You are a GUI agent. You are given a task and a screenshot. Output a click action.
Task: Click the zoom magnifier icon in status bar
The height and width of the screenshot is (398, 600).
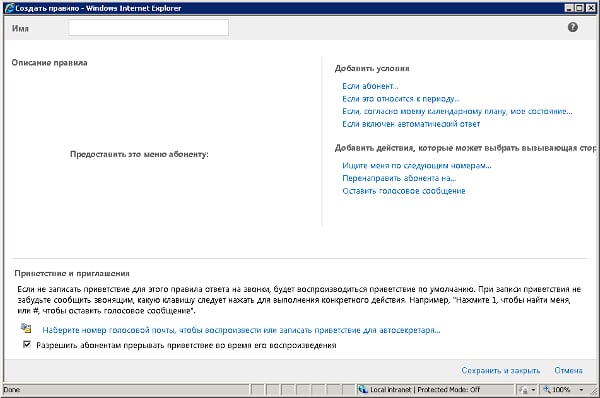click(547, 390)
